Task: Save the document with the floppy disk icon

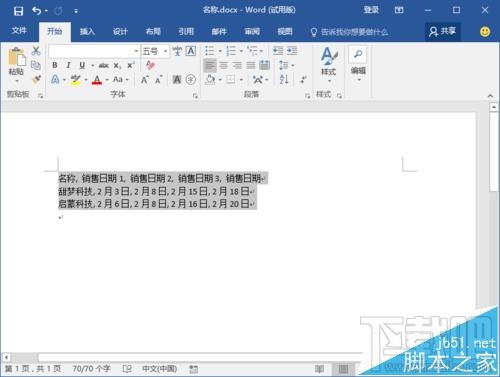Action: click(18, 11)
